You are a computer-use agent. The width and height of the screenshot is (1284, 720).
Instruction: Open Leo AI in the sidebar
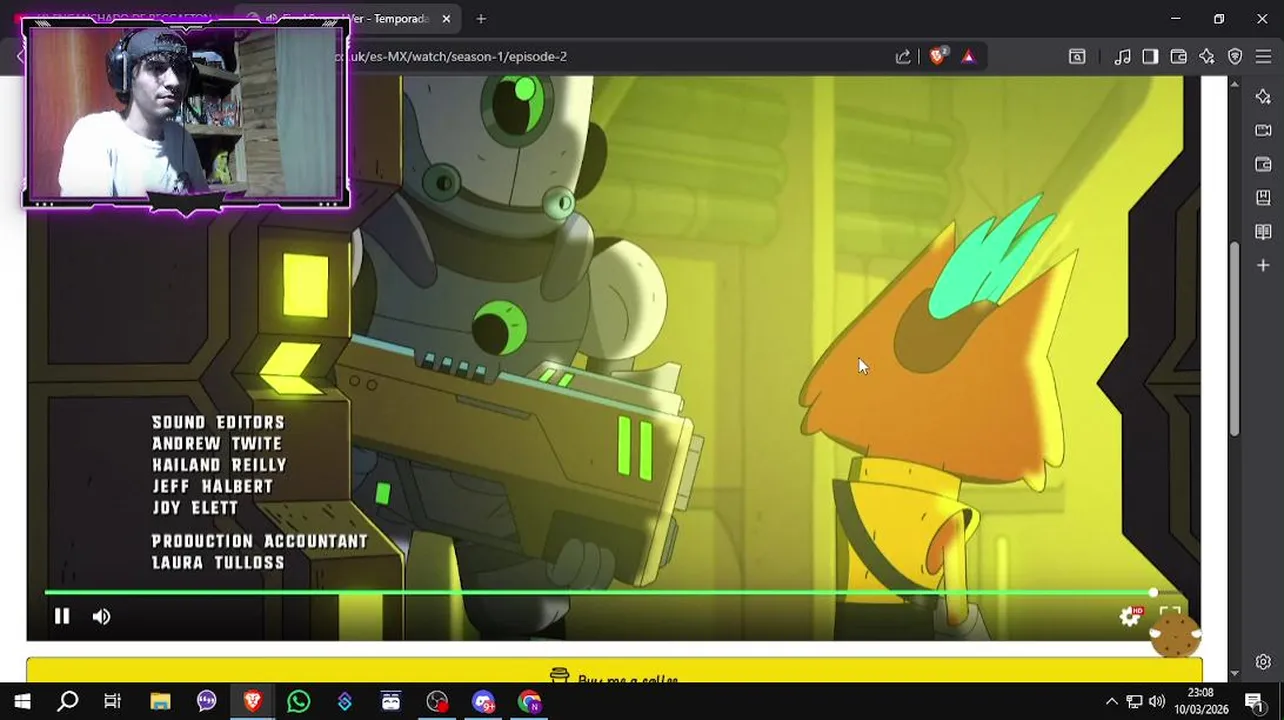pyautogui.click(x=1263, y=97)
